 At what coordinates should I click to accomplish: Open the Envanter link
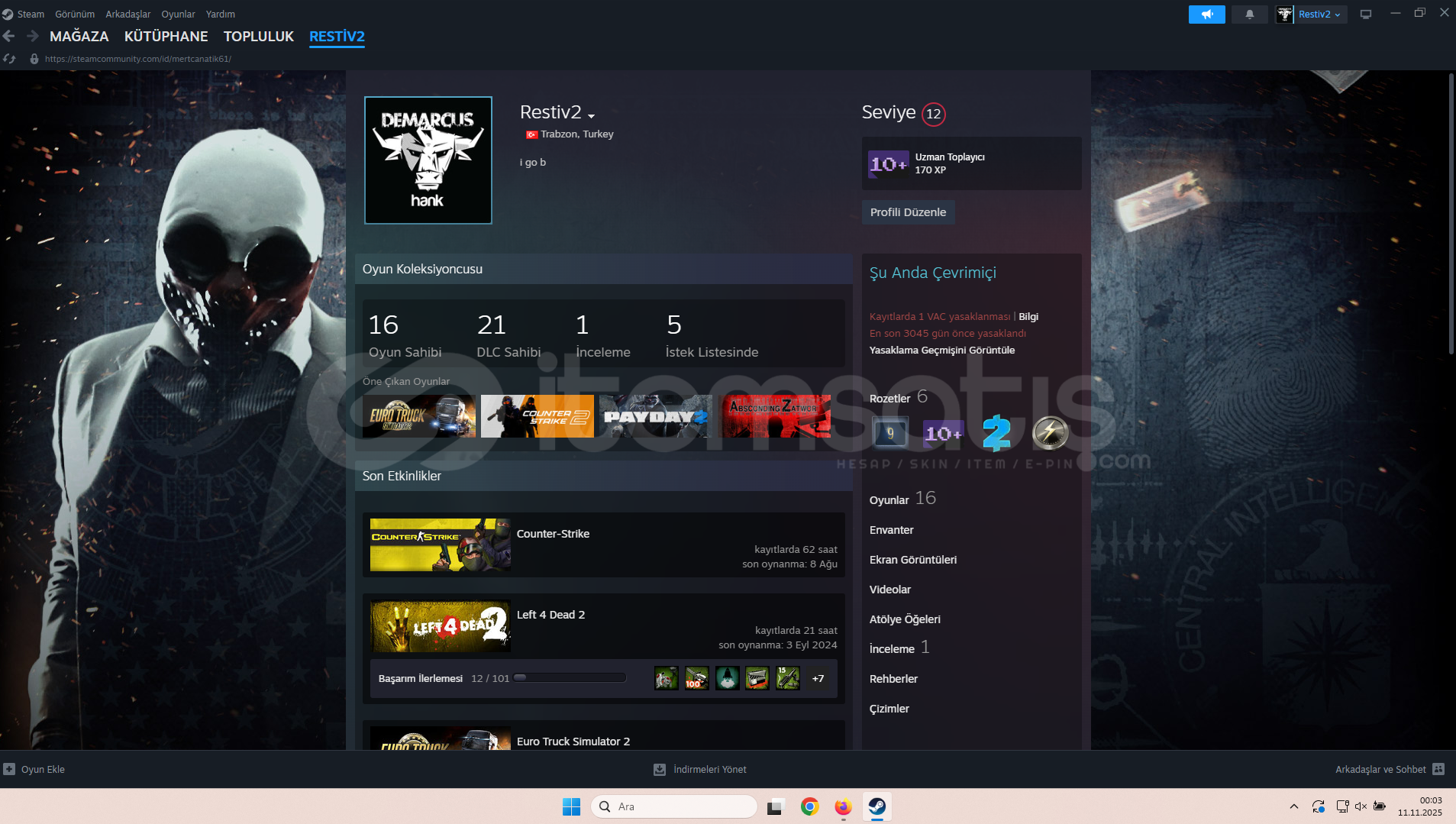click(892, 530)
